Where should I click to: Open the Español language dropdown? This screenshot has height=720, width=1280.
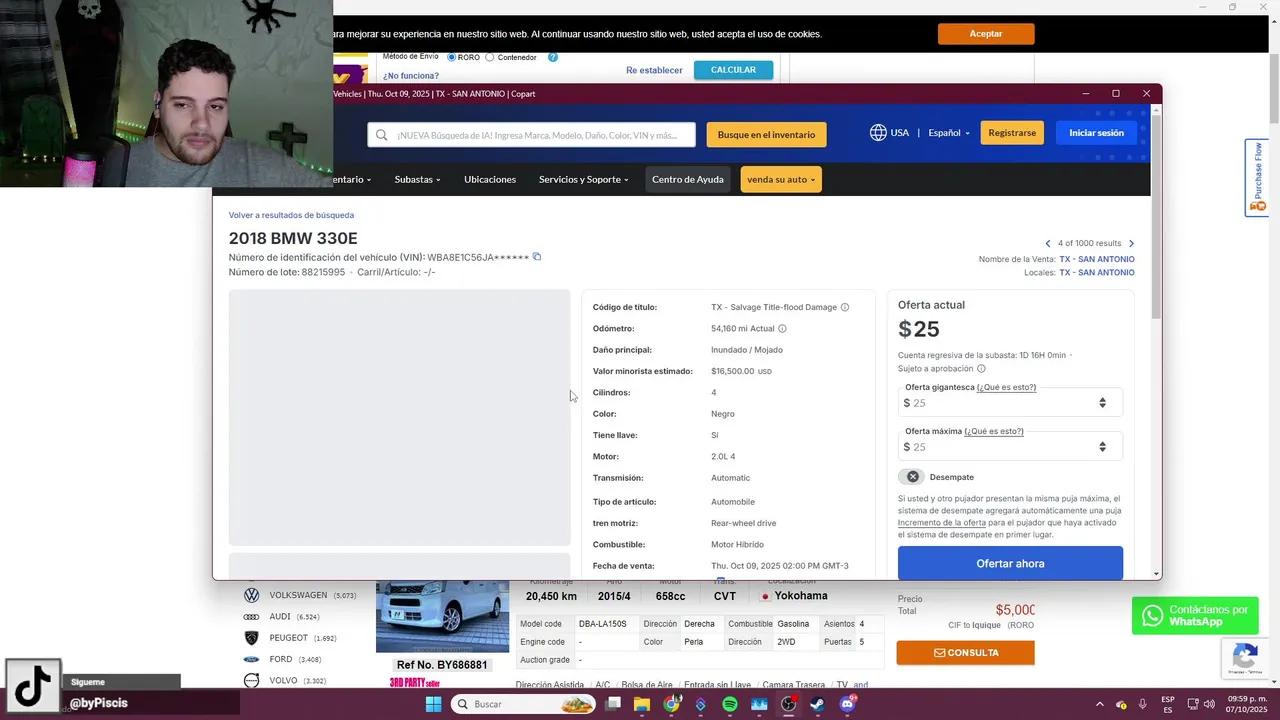pyautogui.click(x=949, y=133)
